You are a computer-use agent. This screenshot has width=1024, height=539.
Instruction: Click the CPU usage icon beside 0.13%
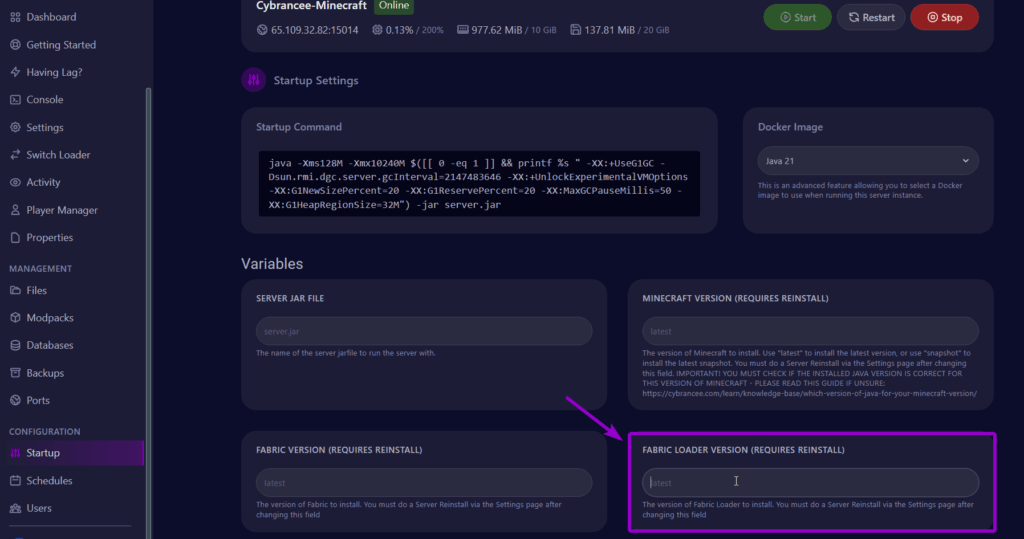click(377, 29)
